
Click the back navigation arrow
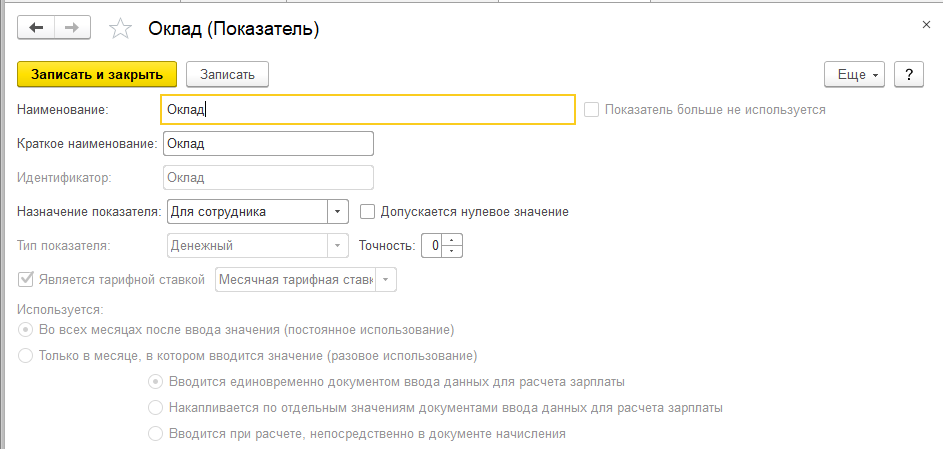(x=37, y=29)
